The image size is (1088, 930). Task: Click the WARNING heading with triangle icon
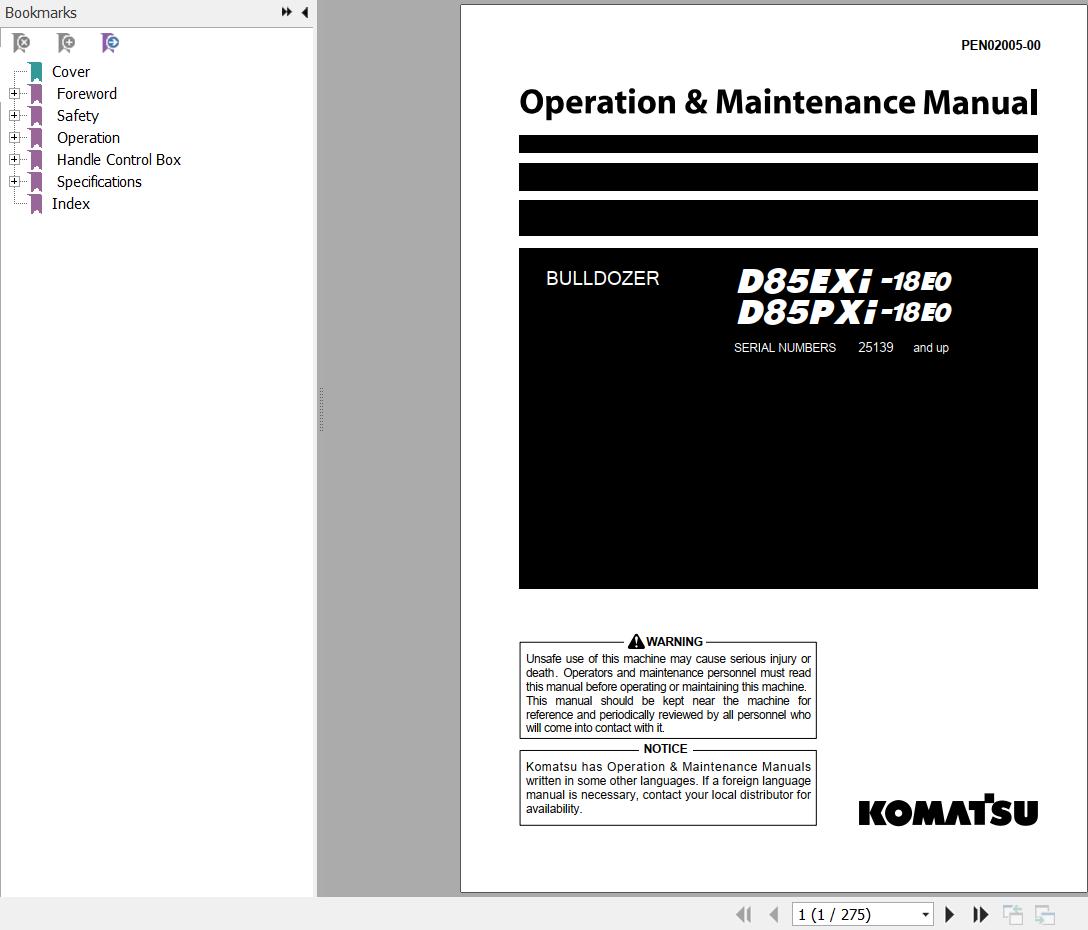[665, 641]
